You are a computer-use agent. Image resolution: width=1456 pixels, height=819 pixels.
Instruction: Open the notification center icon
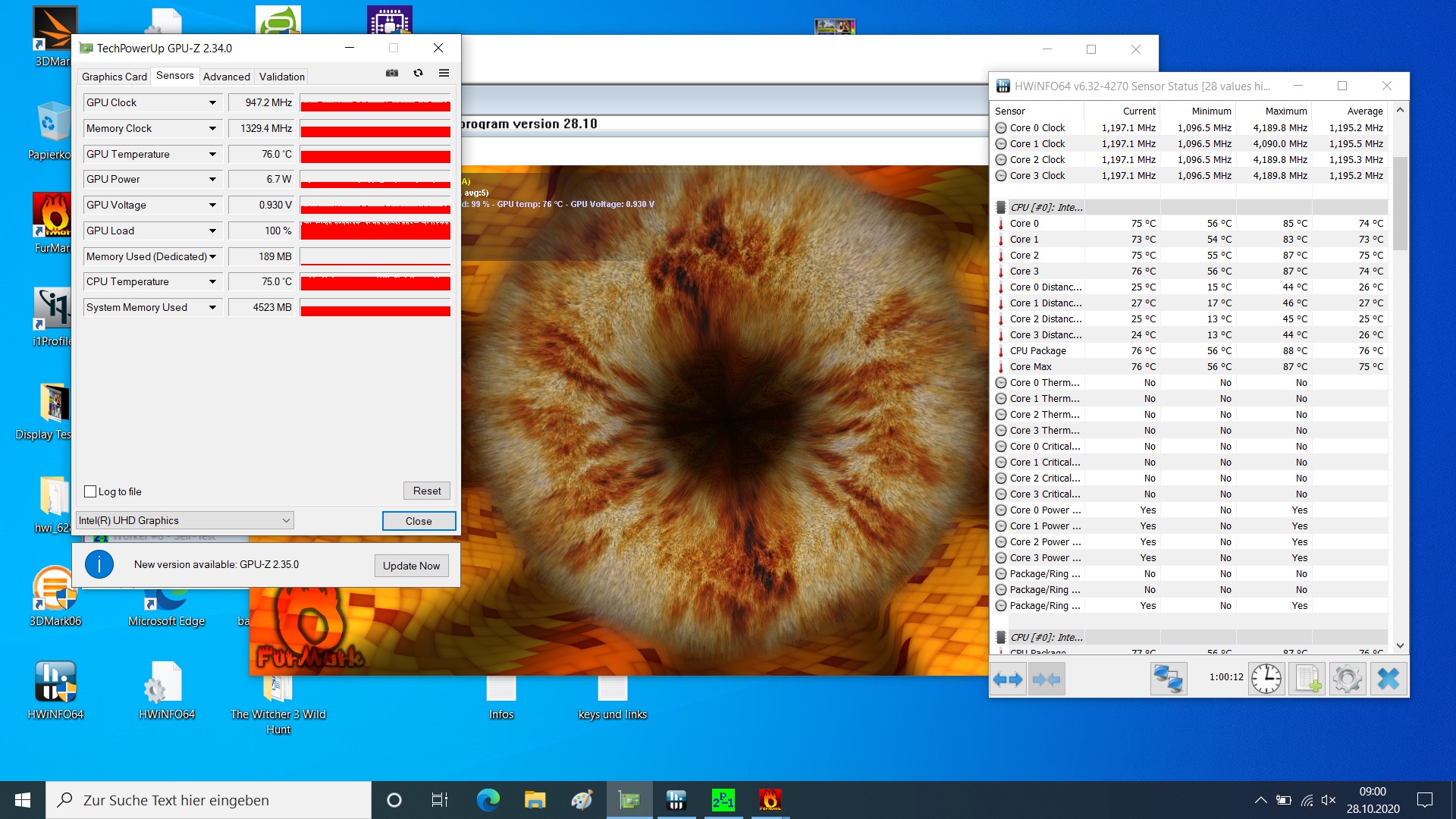1425,800
